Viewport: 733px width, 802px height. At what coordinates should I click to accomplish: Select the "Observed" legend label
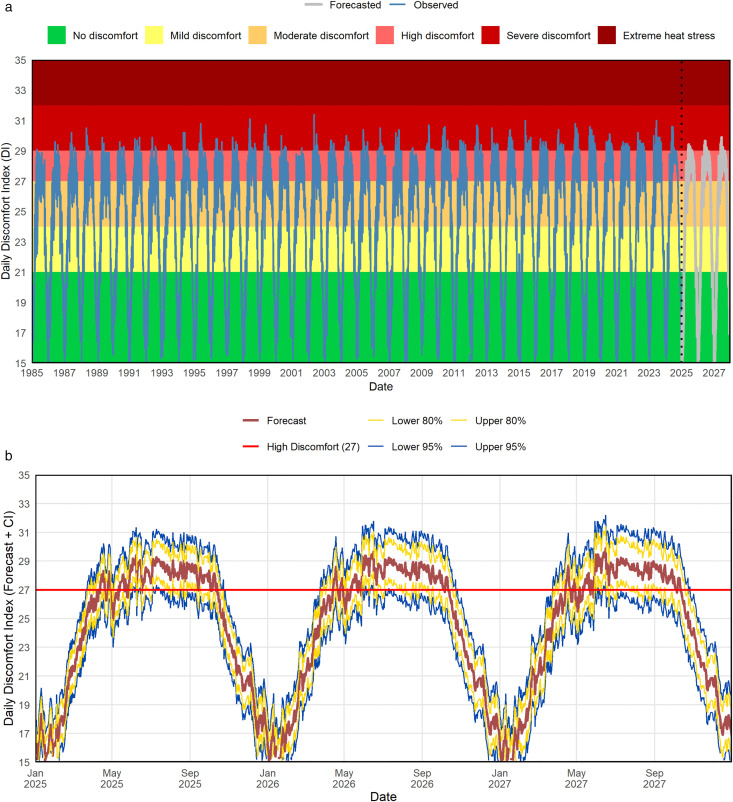coord(436,5)
